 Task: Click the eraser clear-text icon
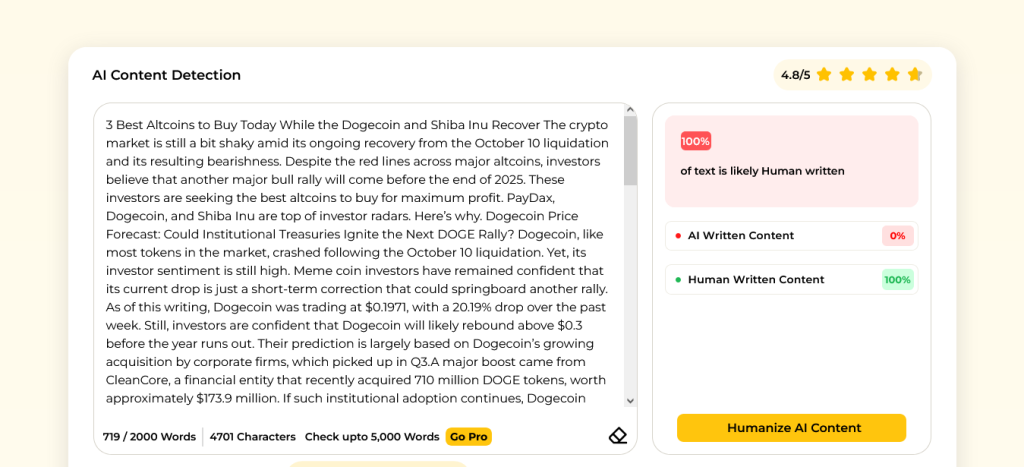point(618,436)
